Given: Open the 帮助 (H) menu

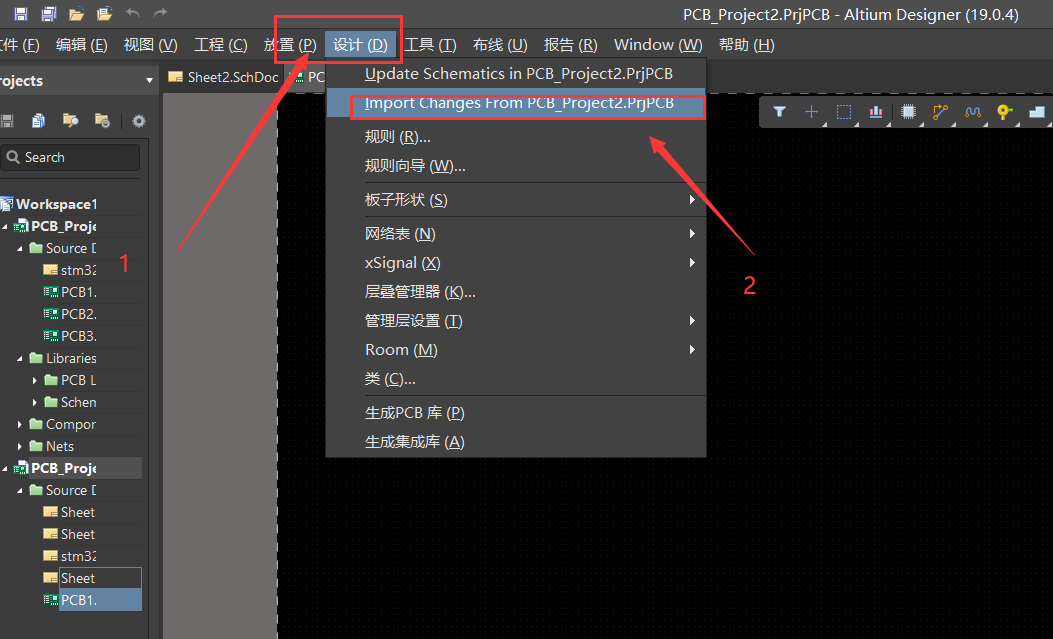Looking at the screenshot, I should click(746, 45).
